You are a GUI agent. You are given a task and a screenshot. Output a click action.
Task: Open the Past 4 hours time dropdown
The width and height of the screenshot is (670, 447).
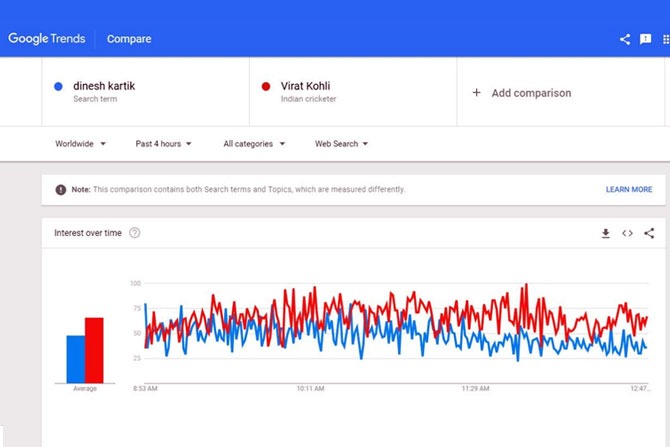tap(163, 144)
